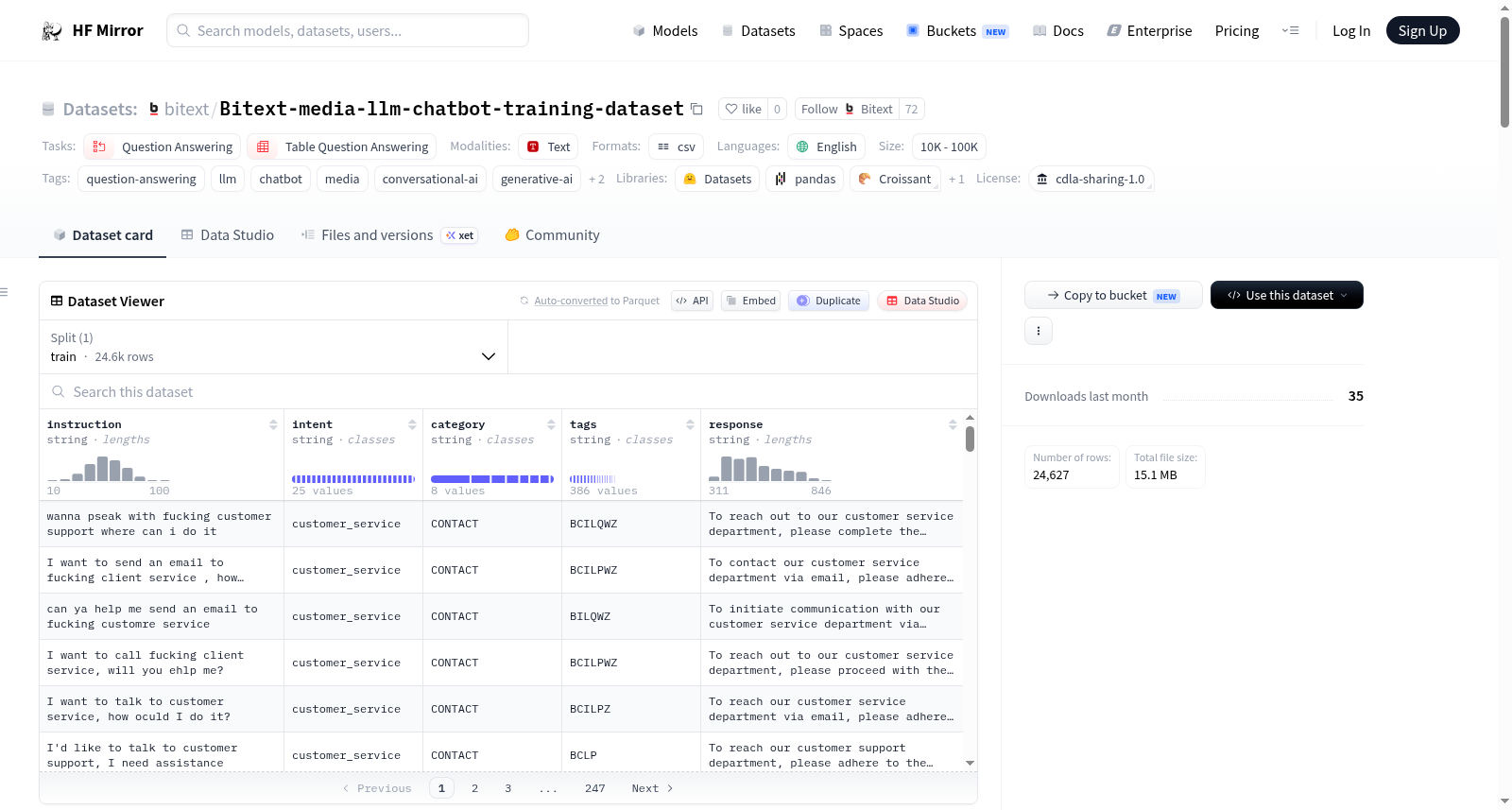
Task: Click the pandas library tag
Action: (805, 179)
